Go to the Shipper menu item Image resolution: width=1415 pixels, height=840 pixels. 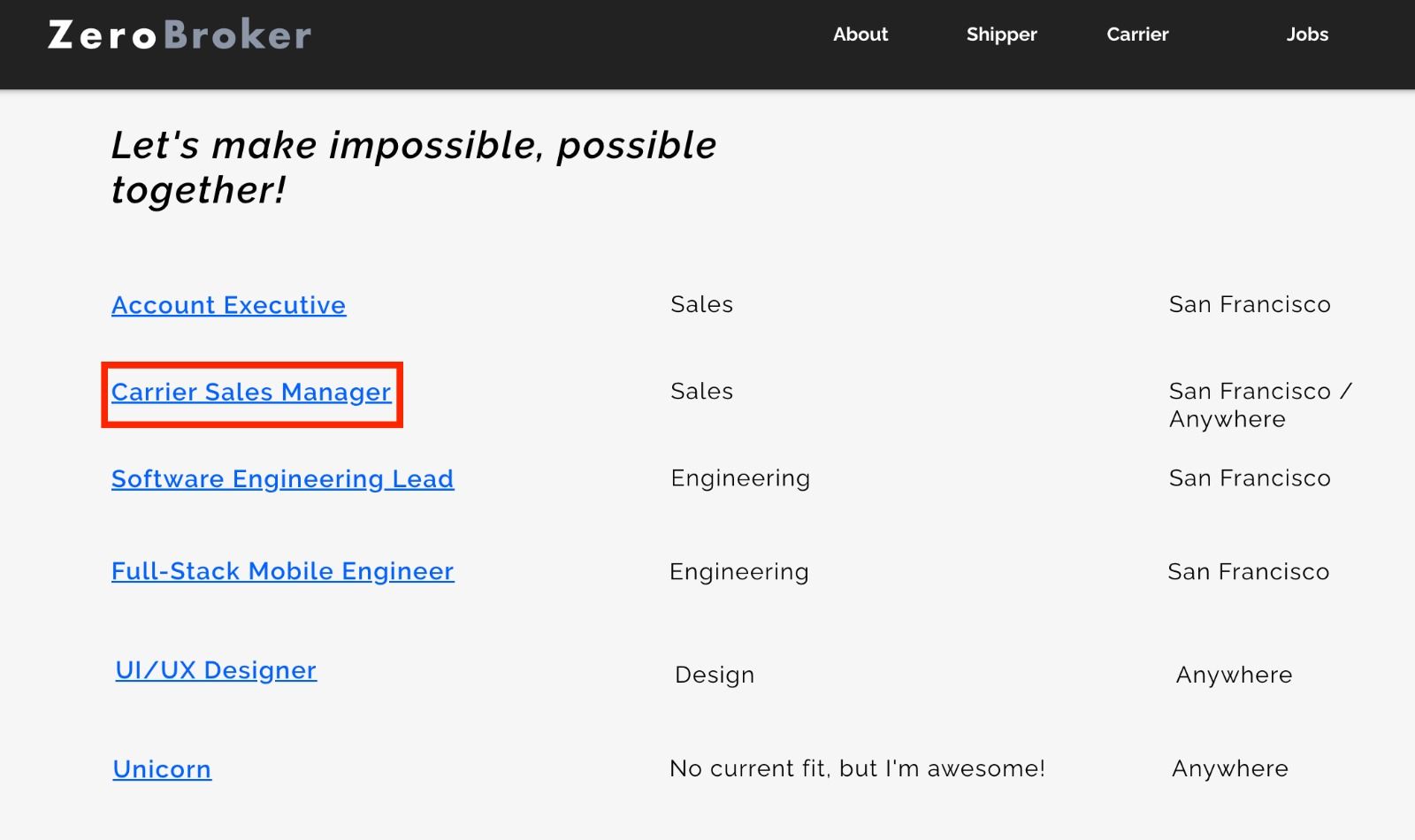1001,34
